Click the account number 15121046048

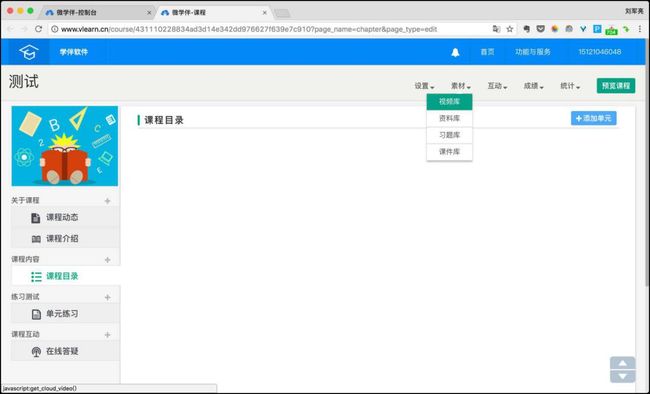[599, 52]
